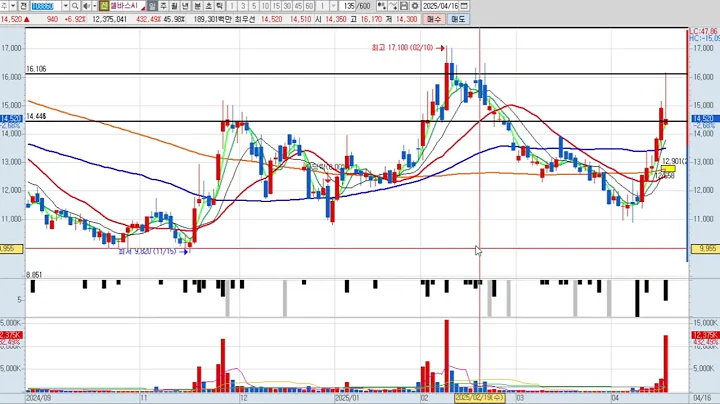Choose the 1 interval button
Viewport: 720px width, 404px height.
(232, 6)
